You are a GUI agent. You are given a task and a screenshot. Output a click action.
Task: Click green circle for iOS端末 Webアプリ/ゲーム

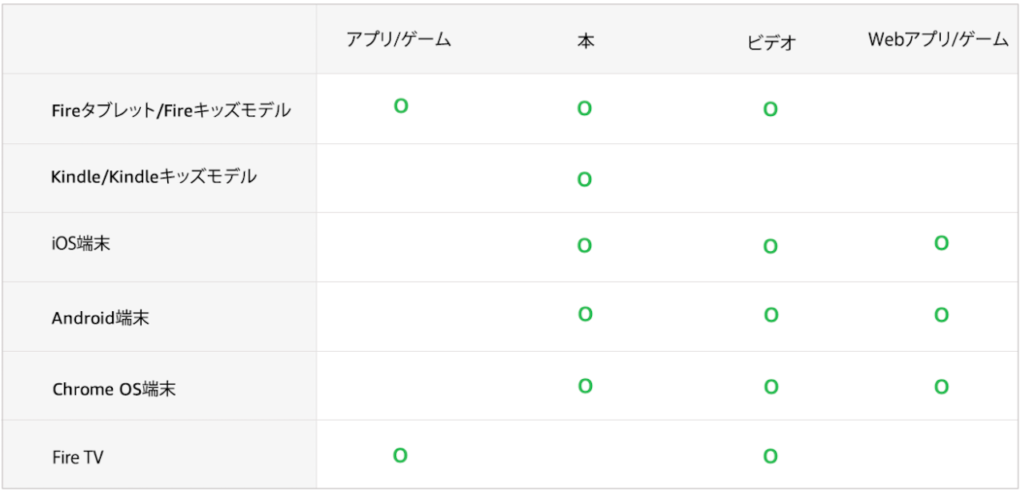tap(941, 243)
